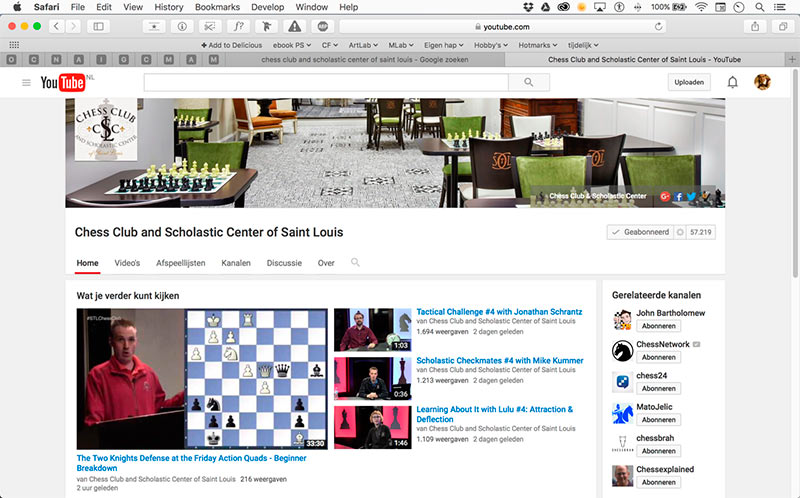Open YouTube notifications bell
This screenshot has height=498, width=800.
[x=732, y=82]
